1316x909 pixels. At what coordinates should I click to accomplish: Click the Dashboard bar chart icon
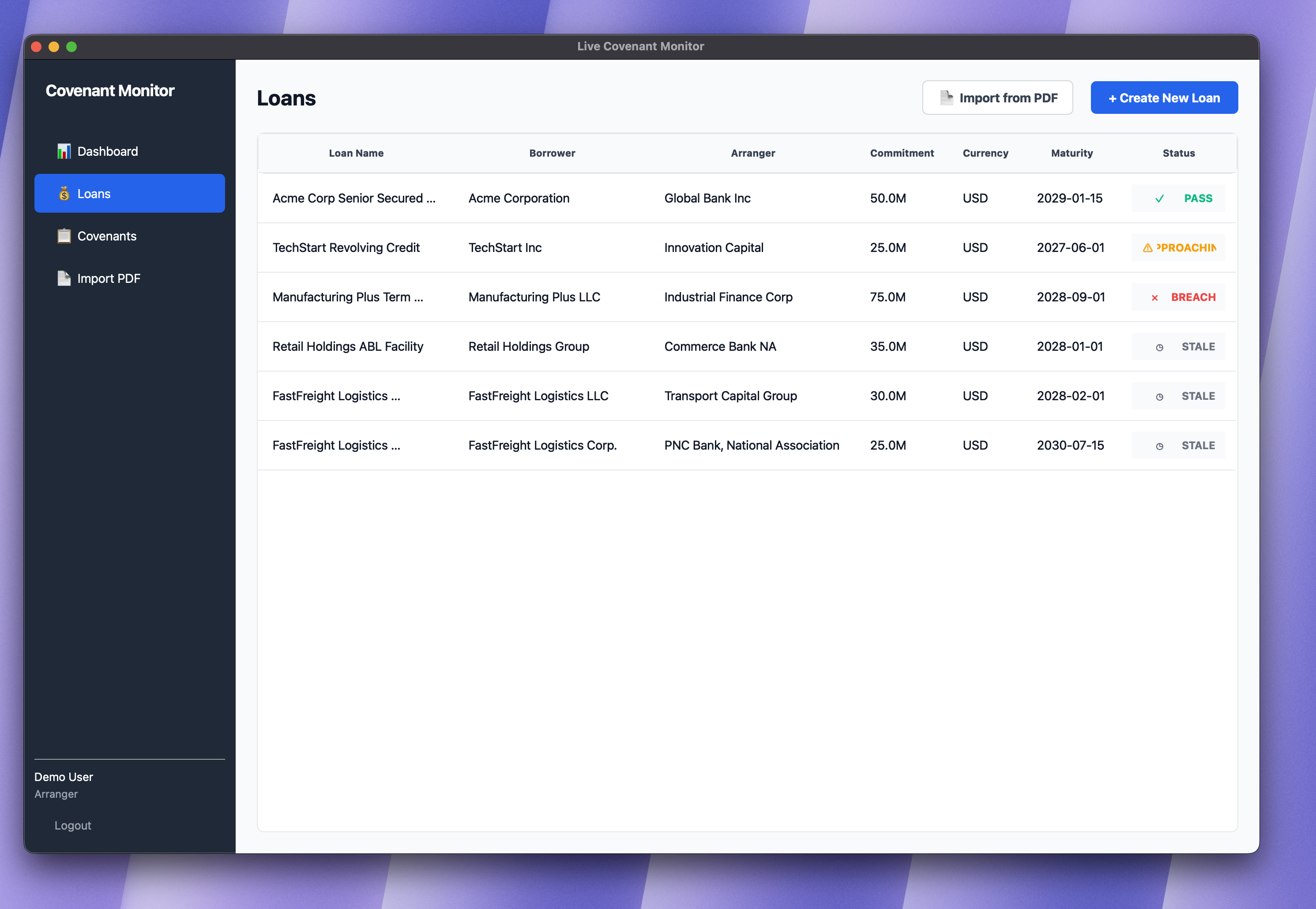coord(64,151)
